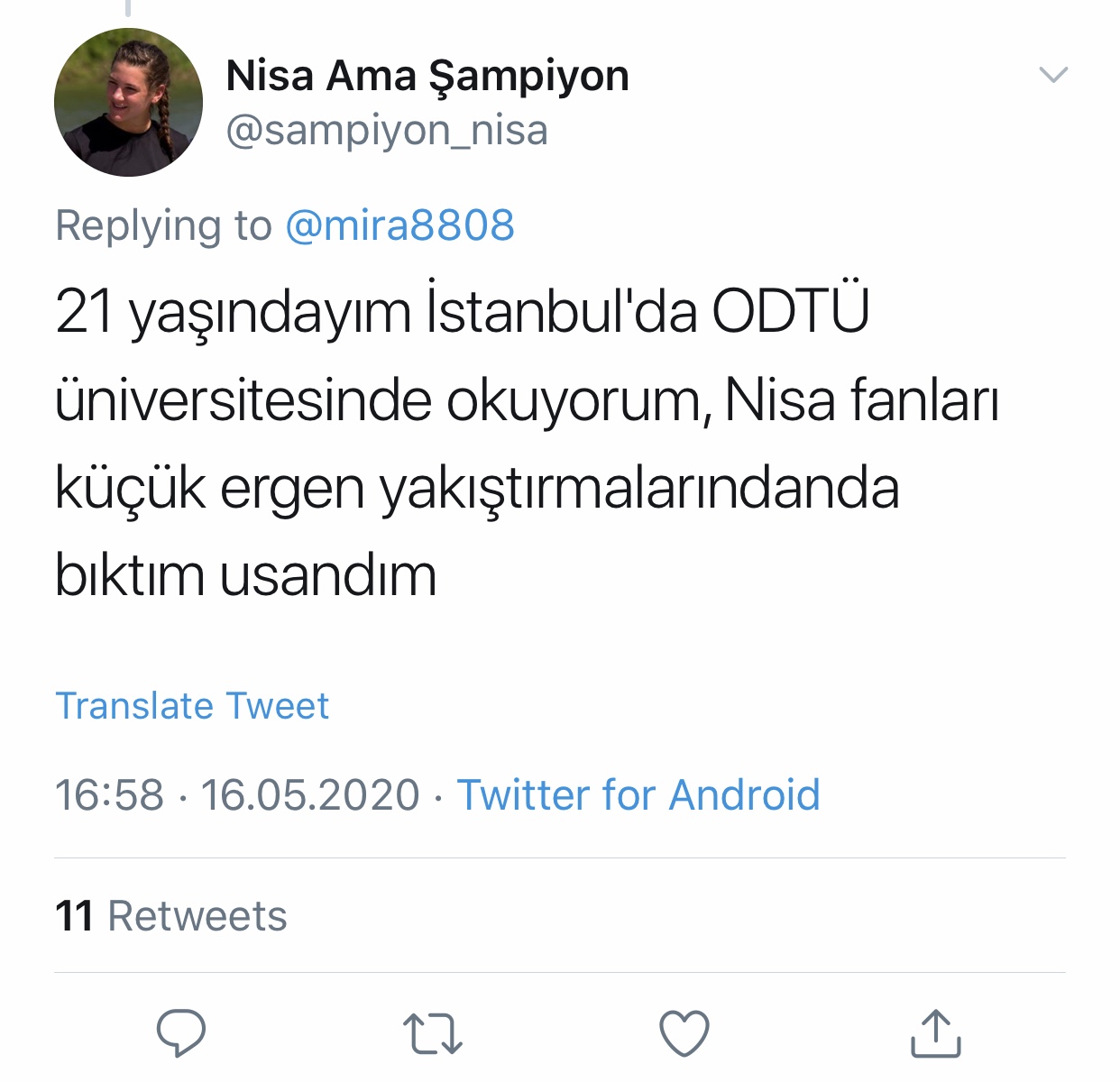Open the share tweet icon
Screen dimensions: 1120x1082
[x=936, y=1033]
